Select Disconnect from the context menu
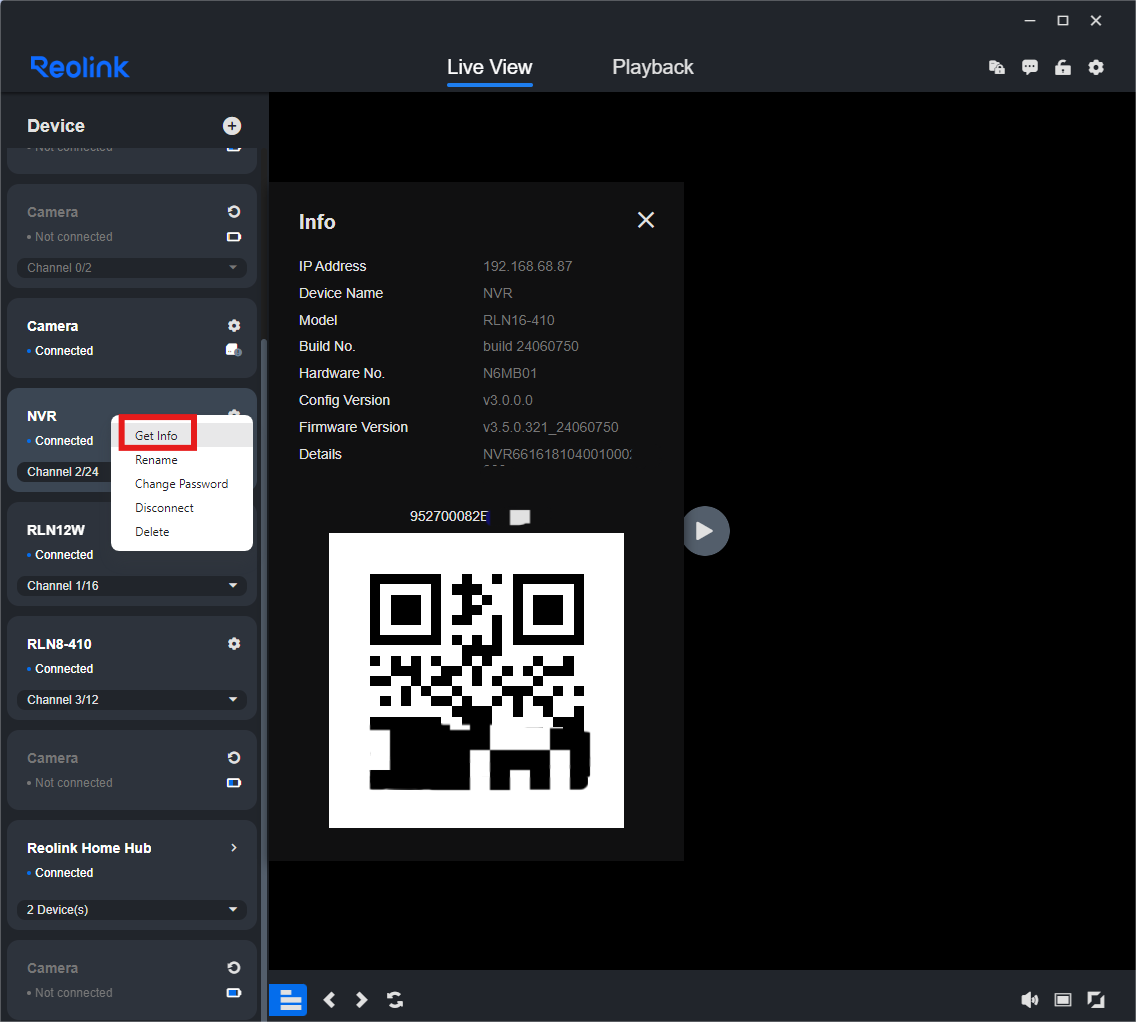This screenshot has width=1136, height=1022. click(x=183, y=508)
